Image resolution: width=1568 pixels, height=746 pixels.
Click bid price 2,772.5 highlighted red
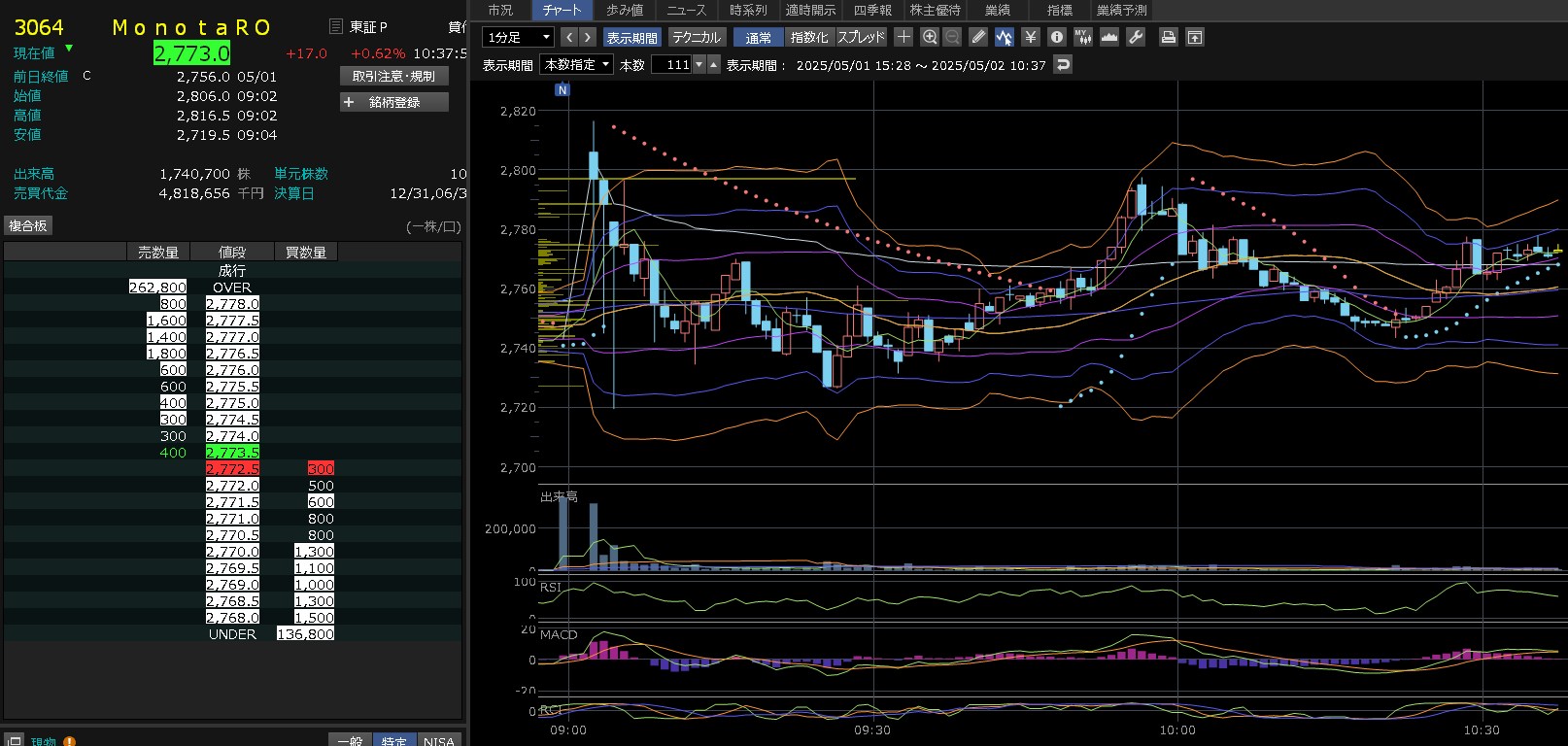click(x=232, y=469)
